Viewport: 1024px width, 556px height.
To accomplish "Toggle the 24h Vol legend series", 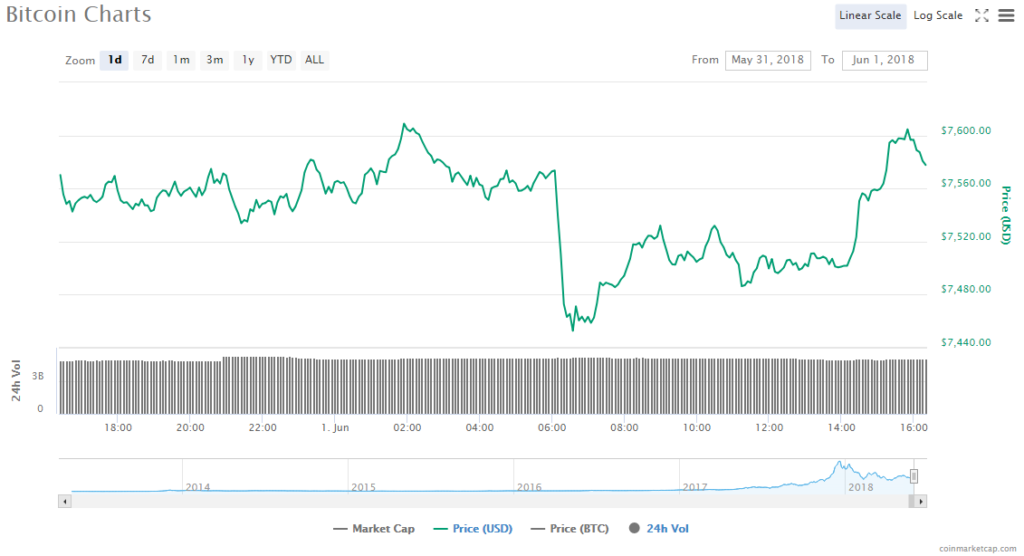I will (x=658, y=529).
